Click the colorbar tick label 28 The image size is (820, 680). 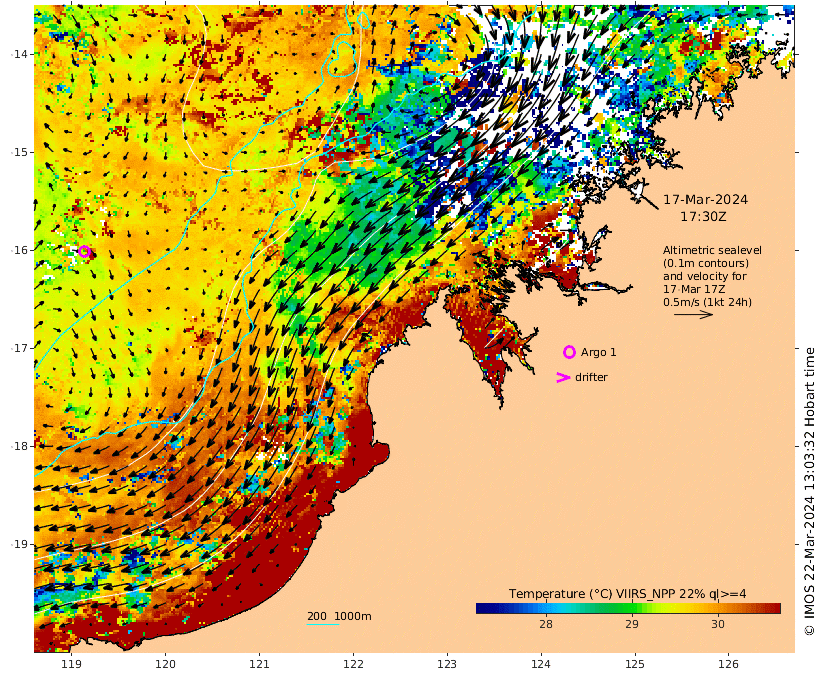546,624
